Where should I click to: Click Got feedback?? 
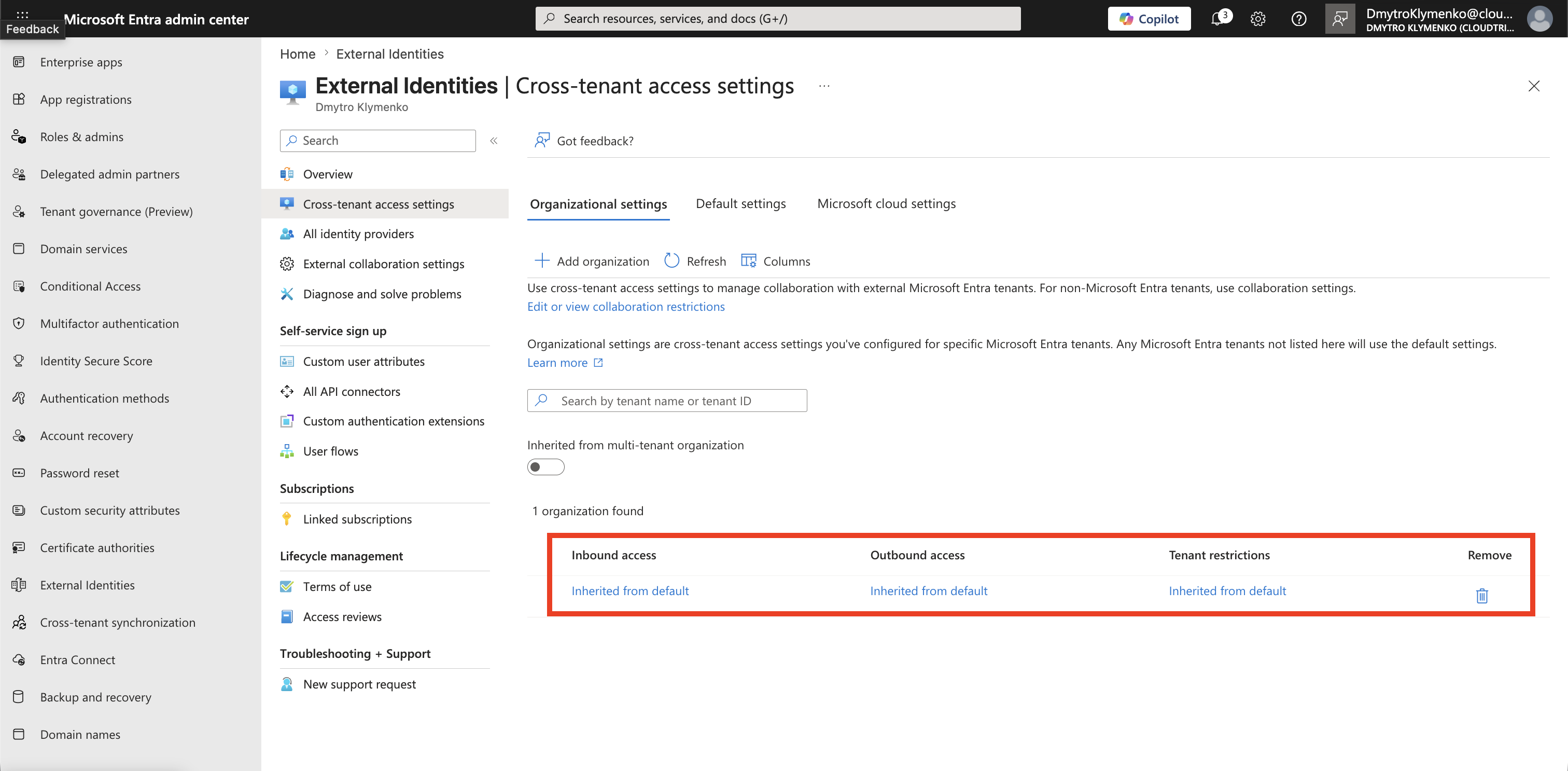[x=584, y=141]
